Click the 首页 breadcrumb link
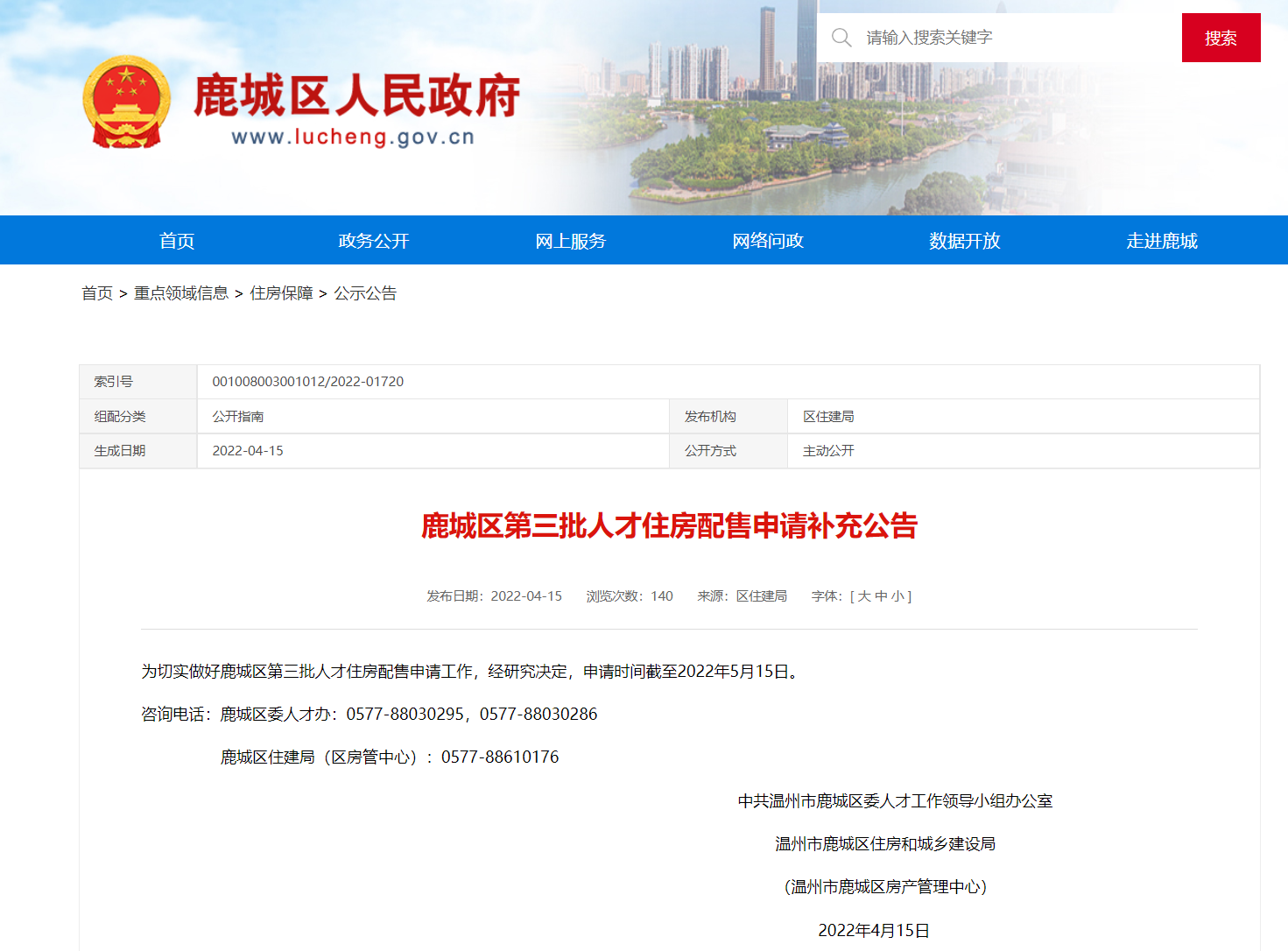1288x951 pixels. tap(97, 293)
